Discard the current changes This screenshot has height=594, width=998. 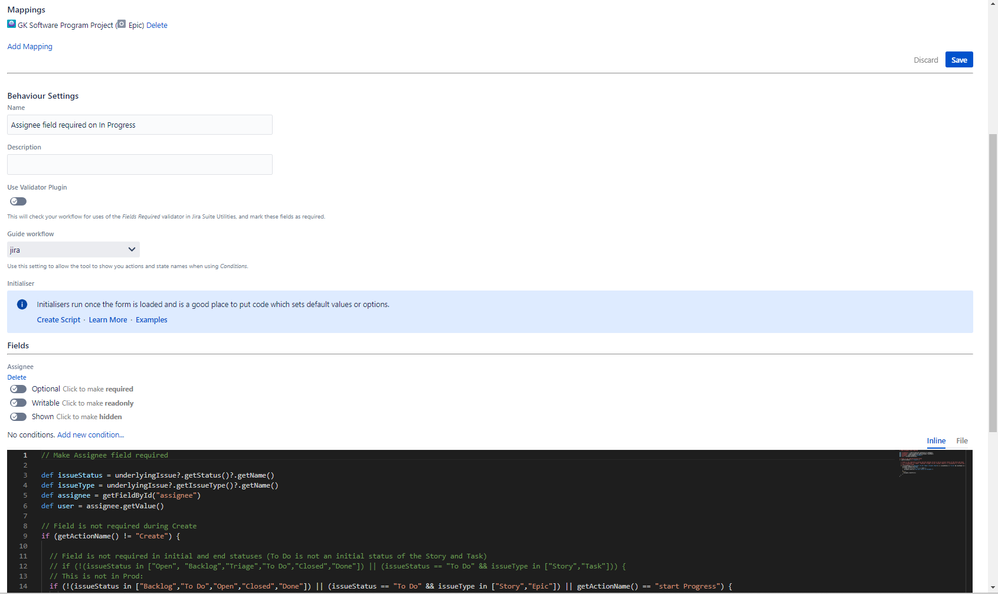926,59
